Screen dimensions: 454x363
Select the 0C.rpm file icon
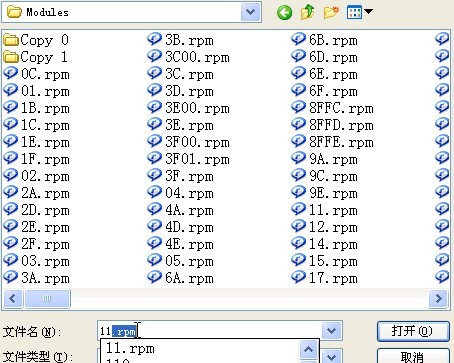(11, 73)
